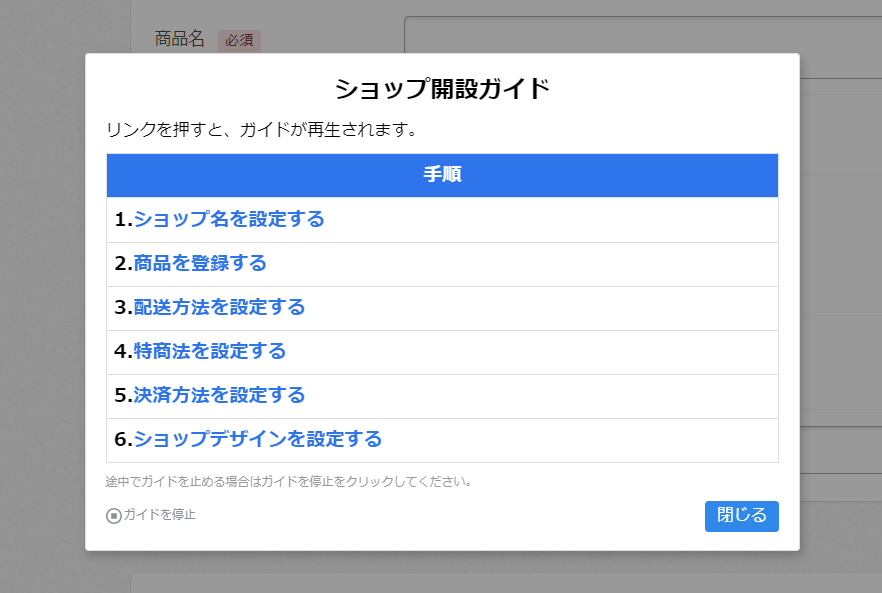Click the ショップ開設ガイド dialog title
The width and height of the screenshot is (882, 593).
click(x=442, y=89)
